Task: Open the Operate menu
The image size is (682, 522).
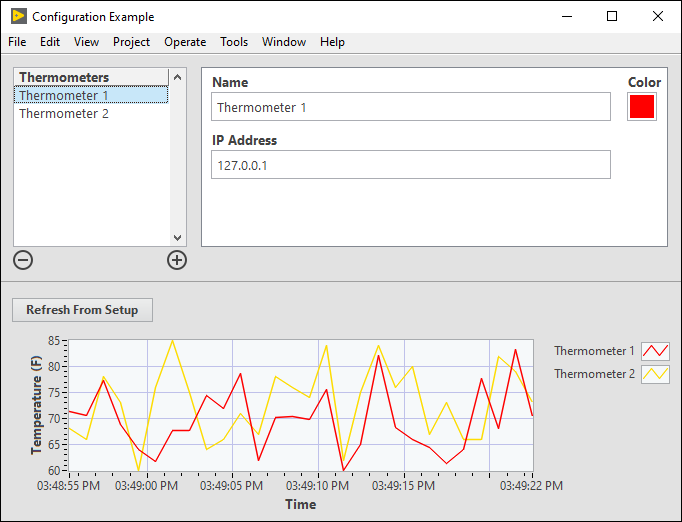Action: 185,42
